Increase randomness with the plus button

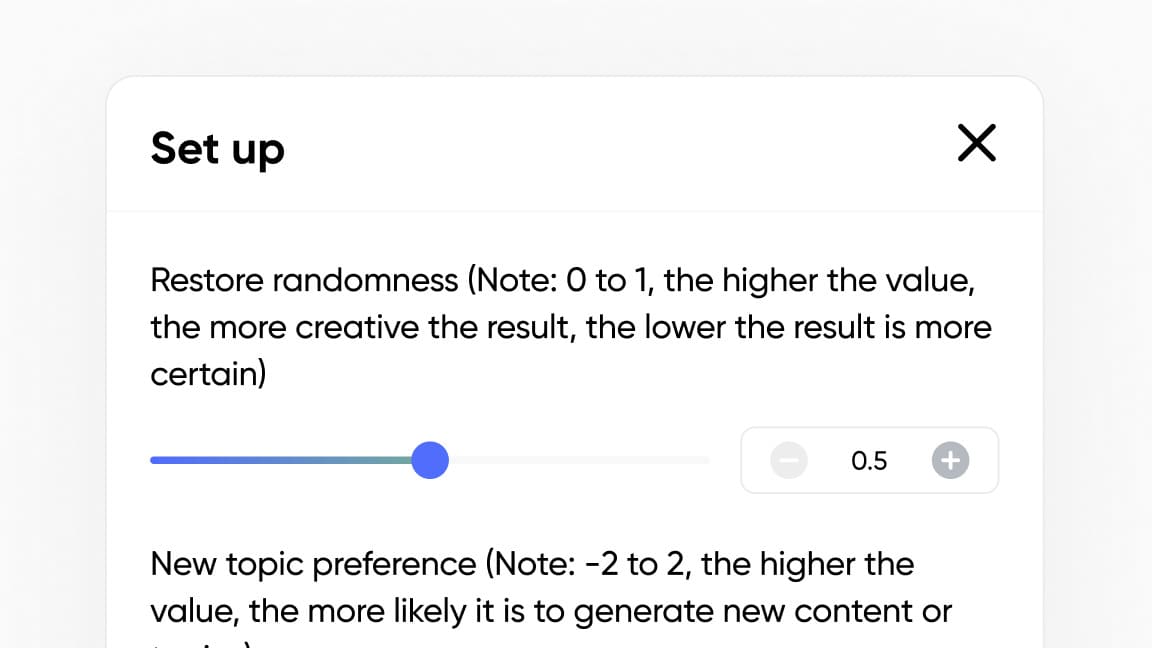pos(950,461)
